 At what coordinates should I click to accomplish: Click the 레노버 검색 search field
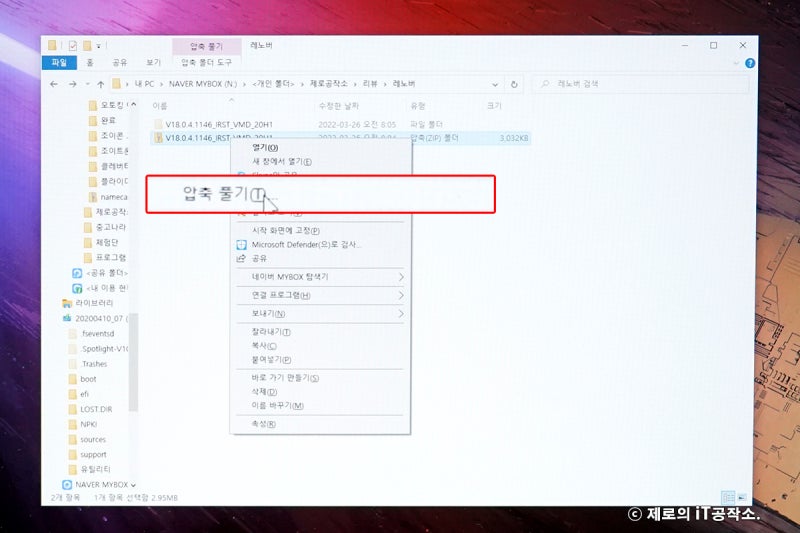click(641, 84)
